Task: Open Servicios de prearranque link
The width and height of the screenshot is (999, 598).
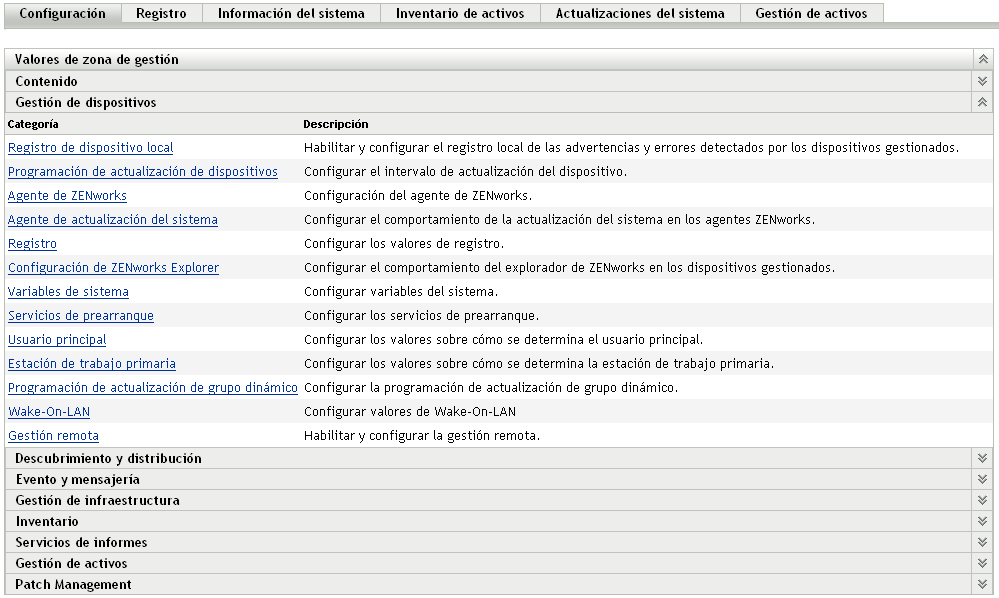Action: click(81, 316)
